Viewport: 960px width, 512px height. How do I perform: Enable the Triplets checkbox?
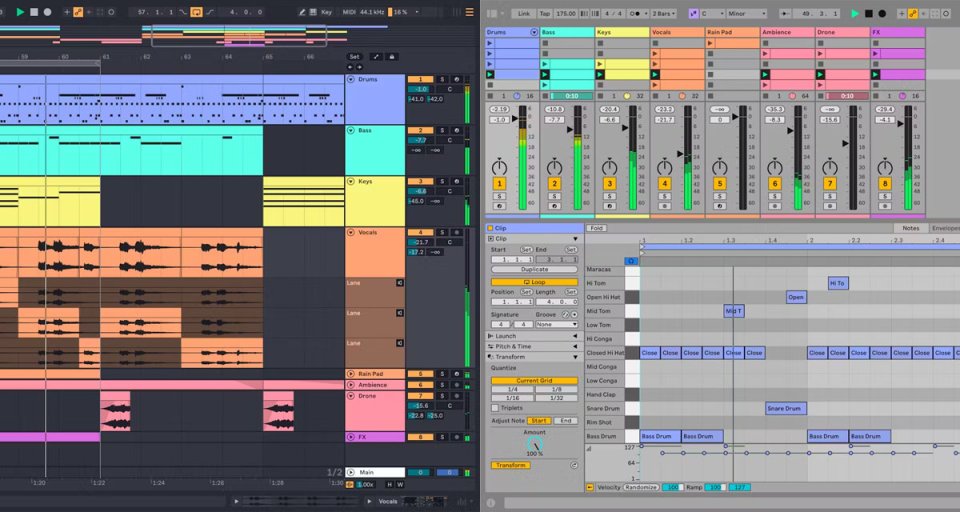495,408
